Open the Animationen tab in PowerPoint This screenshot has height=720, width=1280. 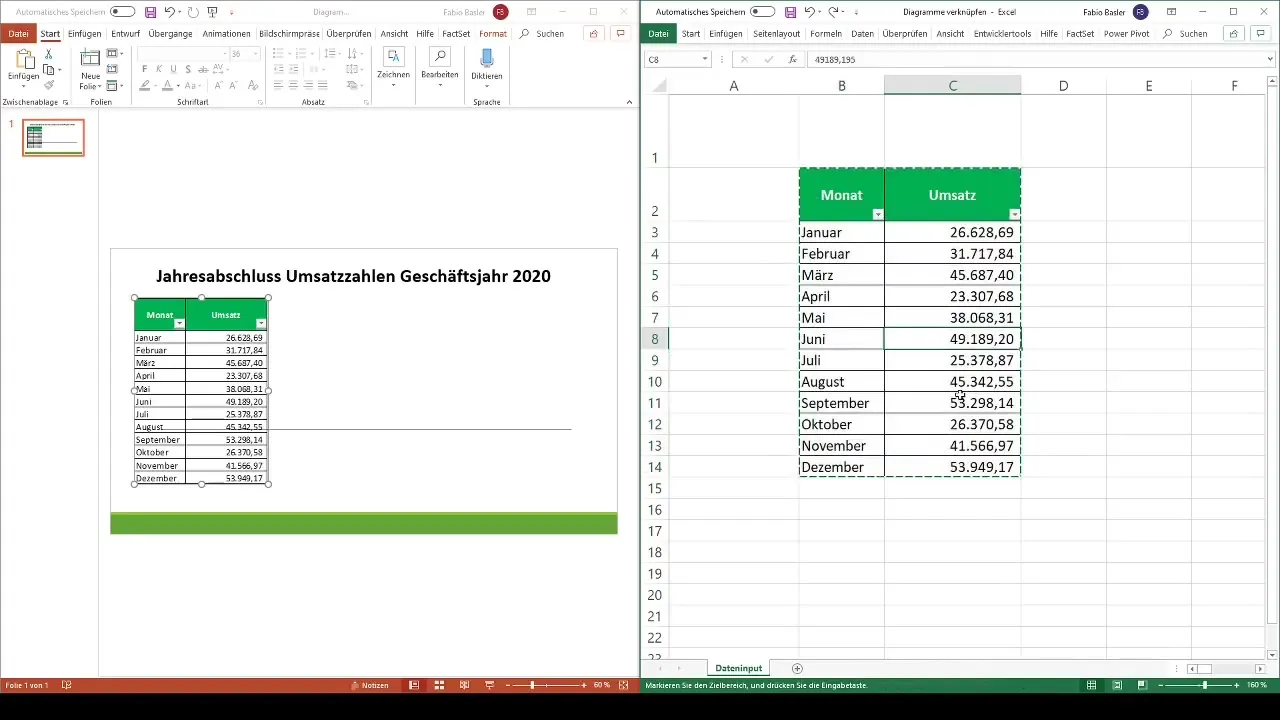pos(226,34)
